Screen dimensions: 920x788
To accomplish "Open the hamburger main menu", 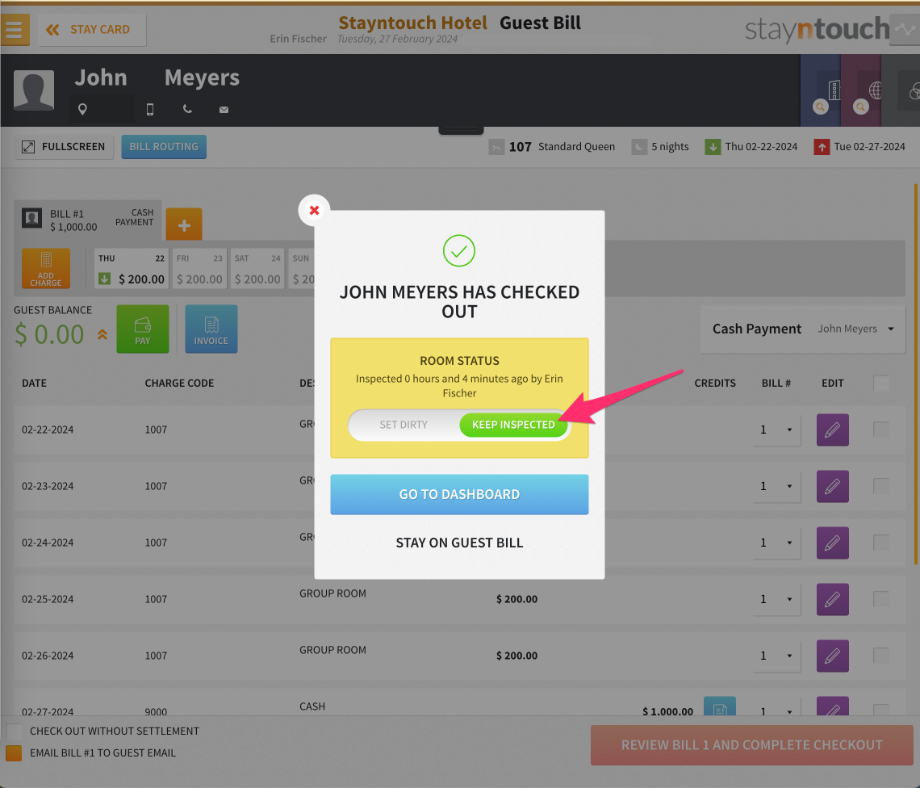I will click(x=14, y=29).
